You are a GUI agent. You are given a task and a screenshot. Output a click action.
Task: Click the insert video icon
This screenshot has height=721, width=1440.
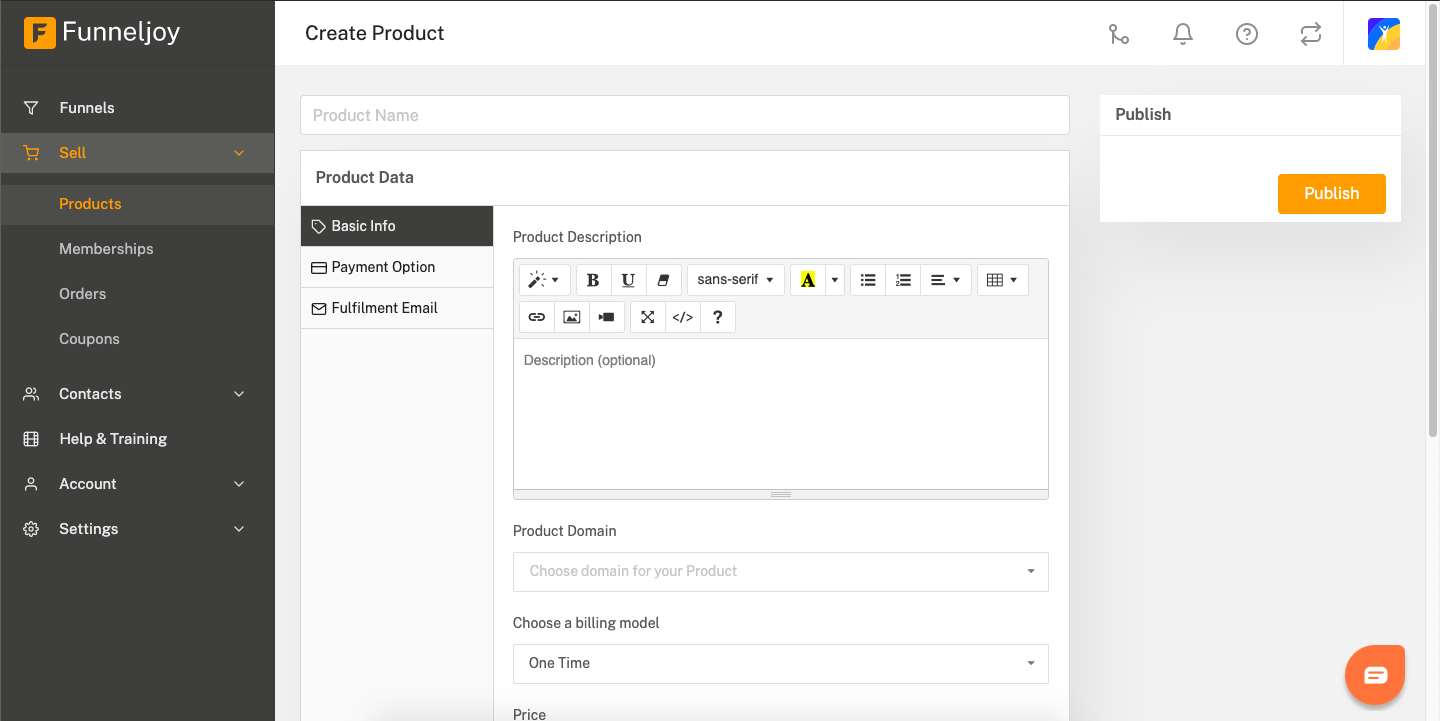click(607, 317)
